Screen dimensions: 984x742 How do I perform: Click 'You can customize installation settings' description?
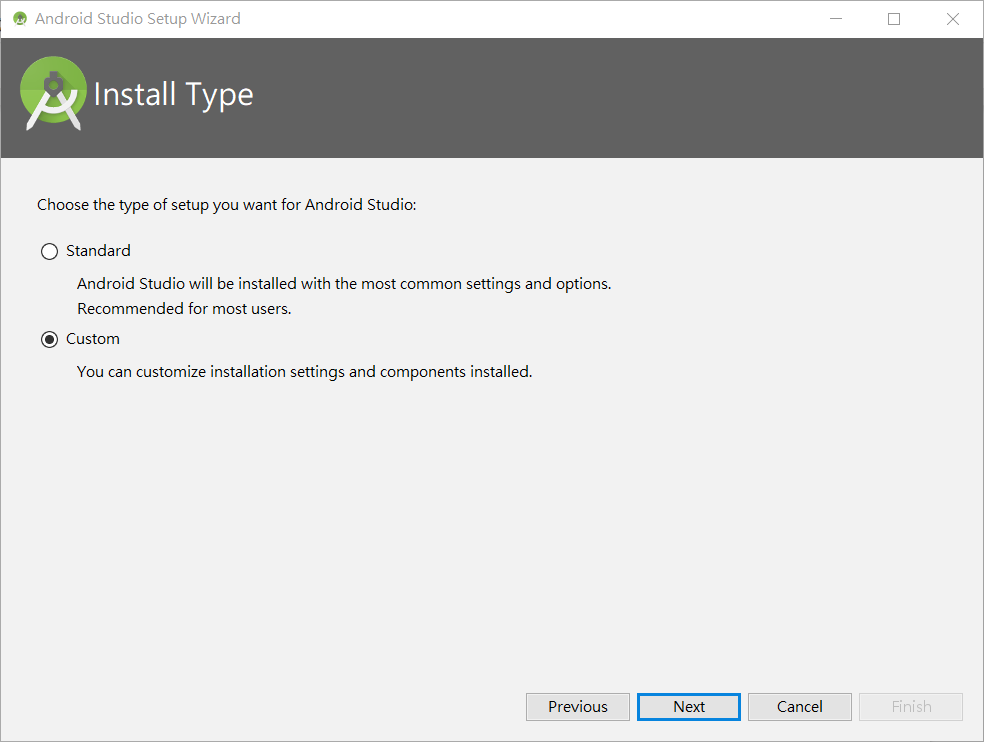(x=304, y=372)
